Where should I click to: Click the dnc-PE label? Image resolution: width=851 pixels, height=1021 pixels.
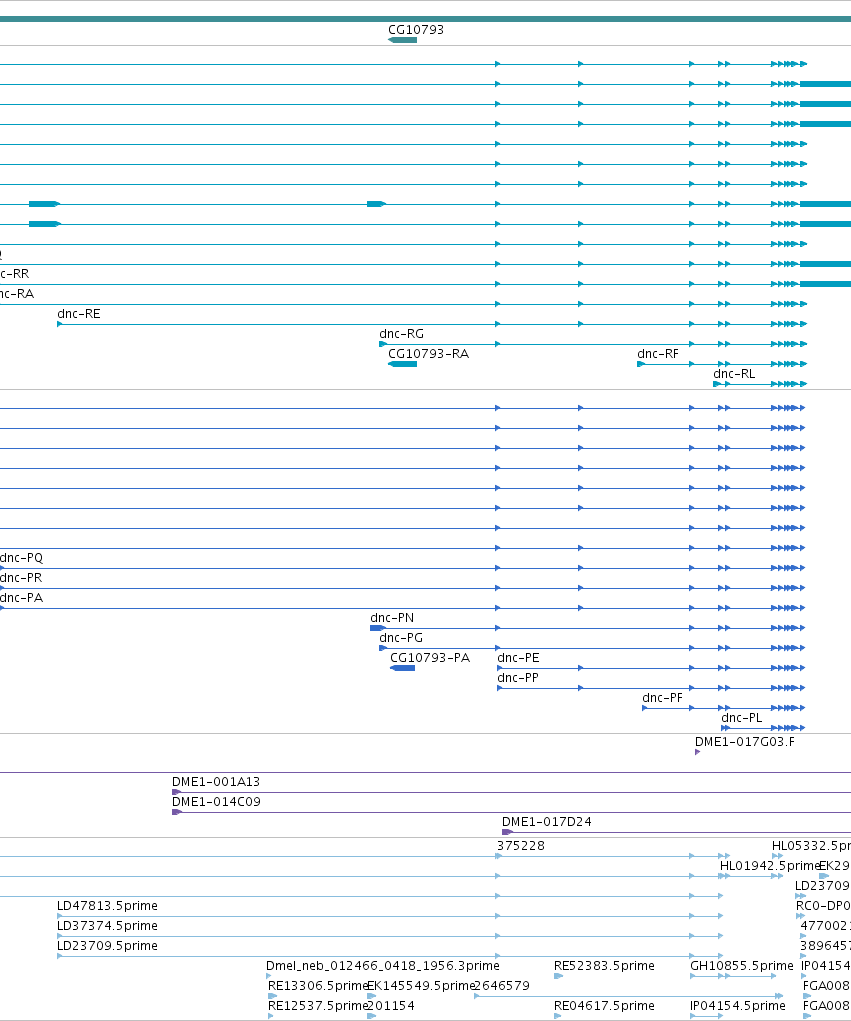pyautogui.click(x=518, y=658)
